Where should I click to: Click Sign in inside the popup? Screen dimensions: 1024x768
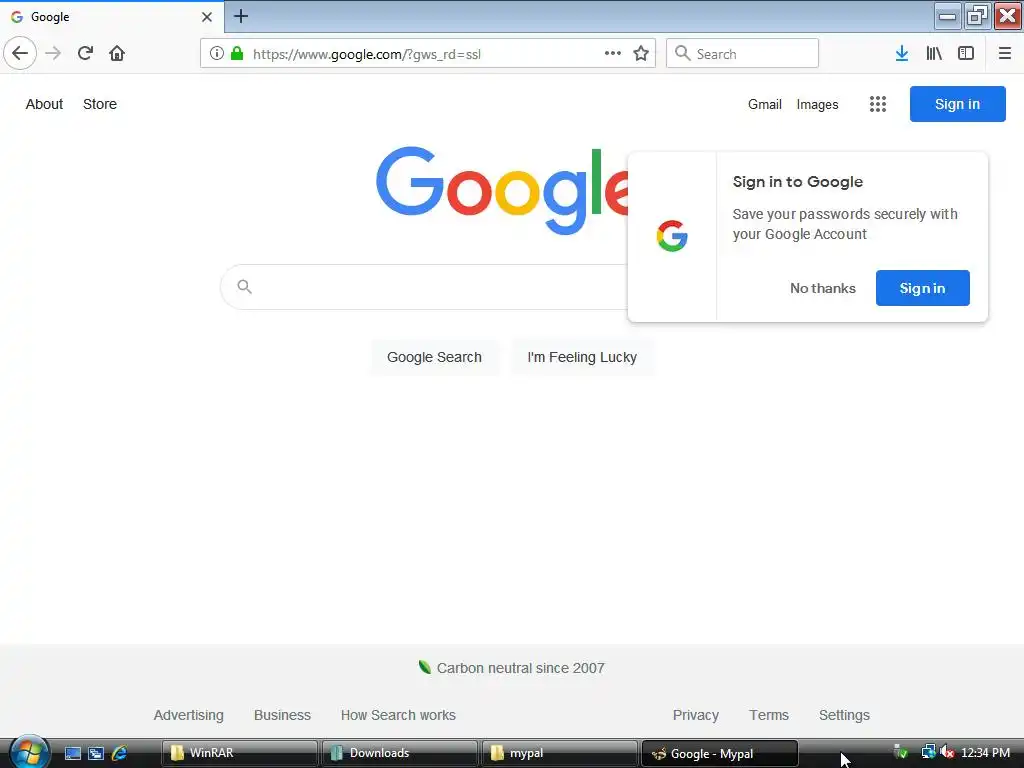click(x=922, y=288)
